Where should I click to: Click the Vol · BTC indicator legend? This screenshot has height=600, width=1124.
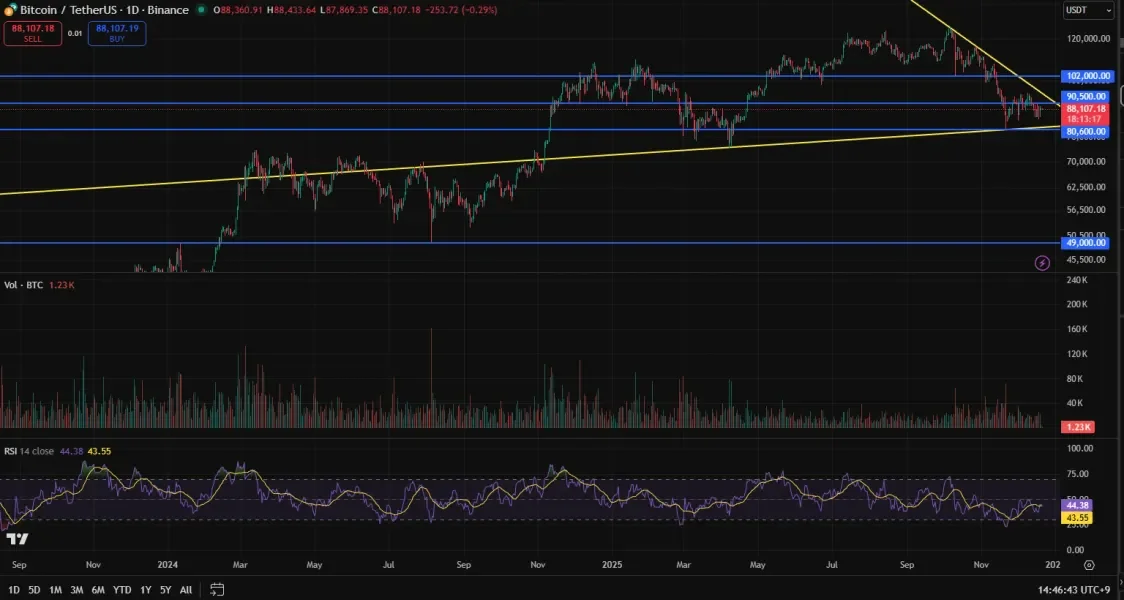point(24,285)
